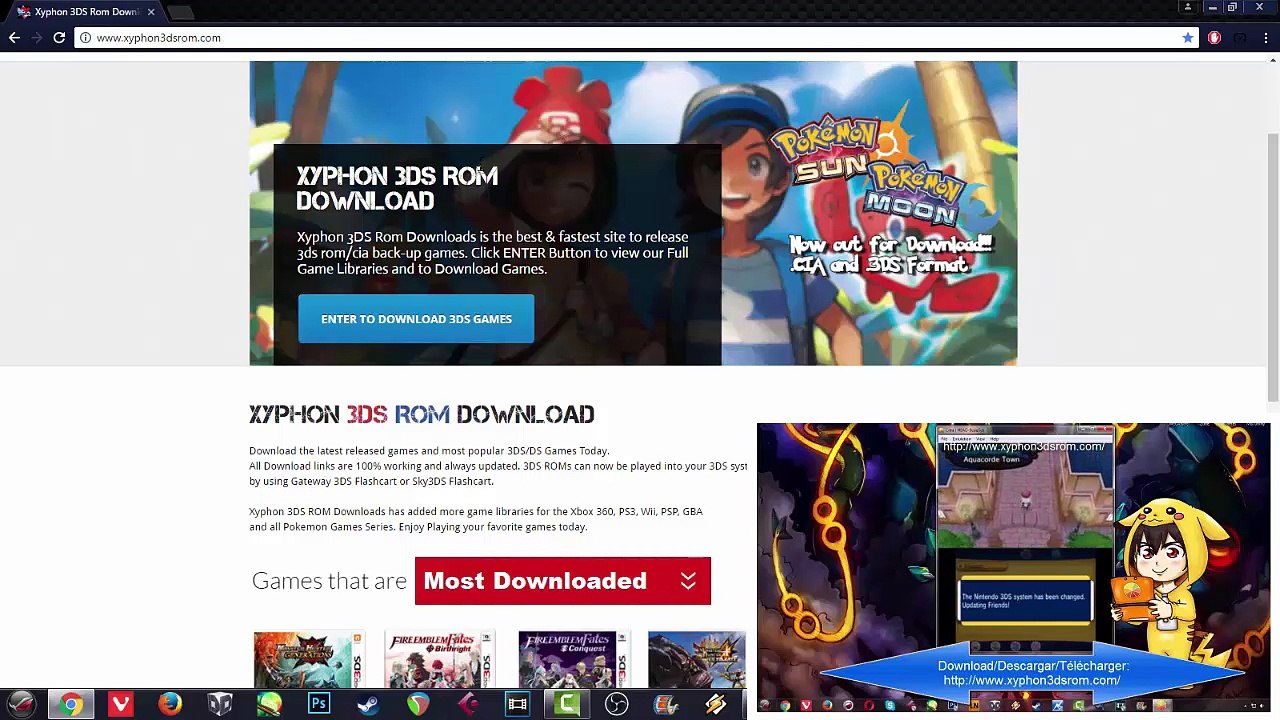Open Fire Emblem Fates Conquest cover
The image size is (1280, 720).
573,660
